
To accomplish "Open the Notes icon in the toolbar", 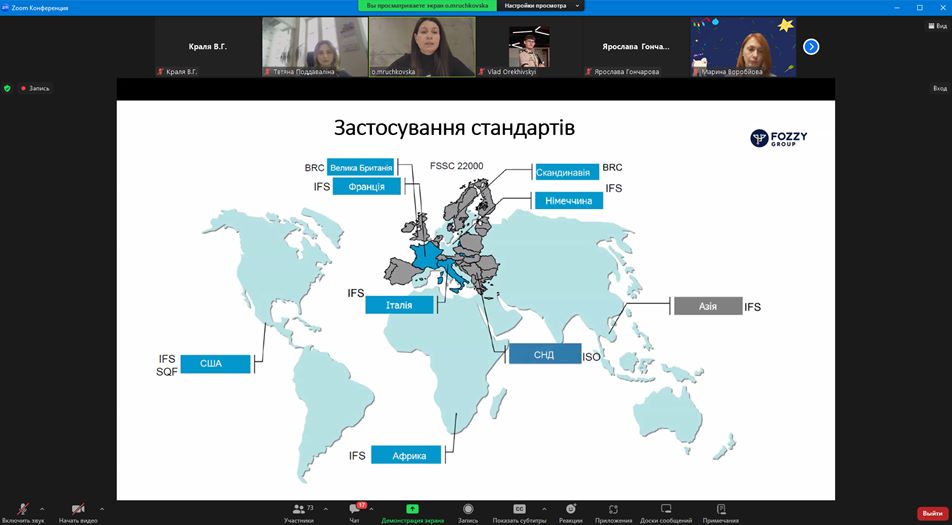I will 720,509.
